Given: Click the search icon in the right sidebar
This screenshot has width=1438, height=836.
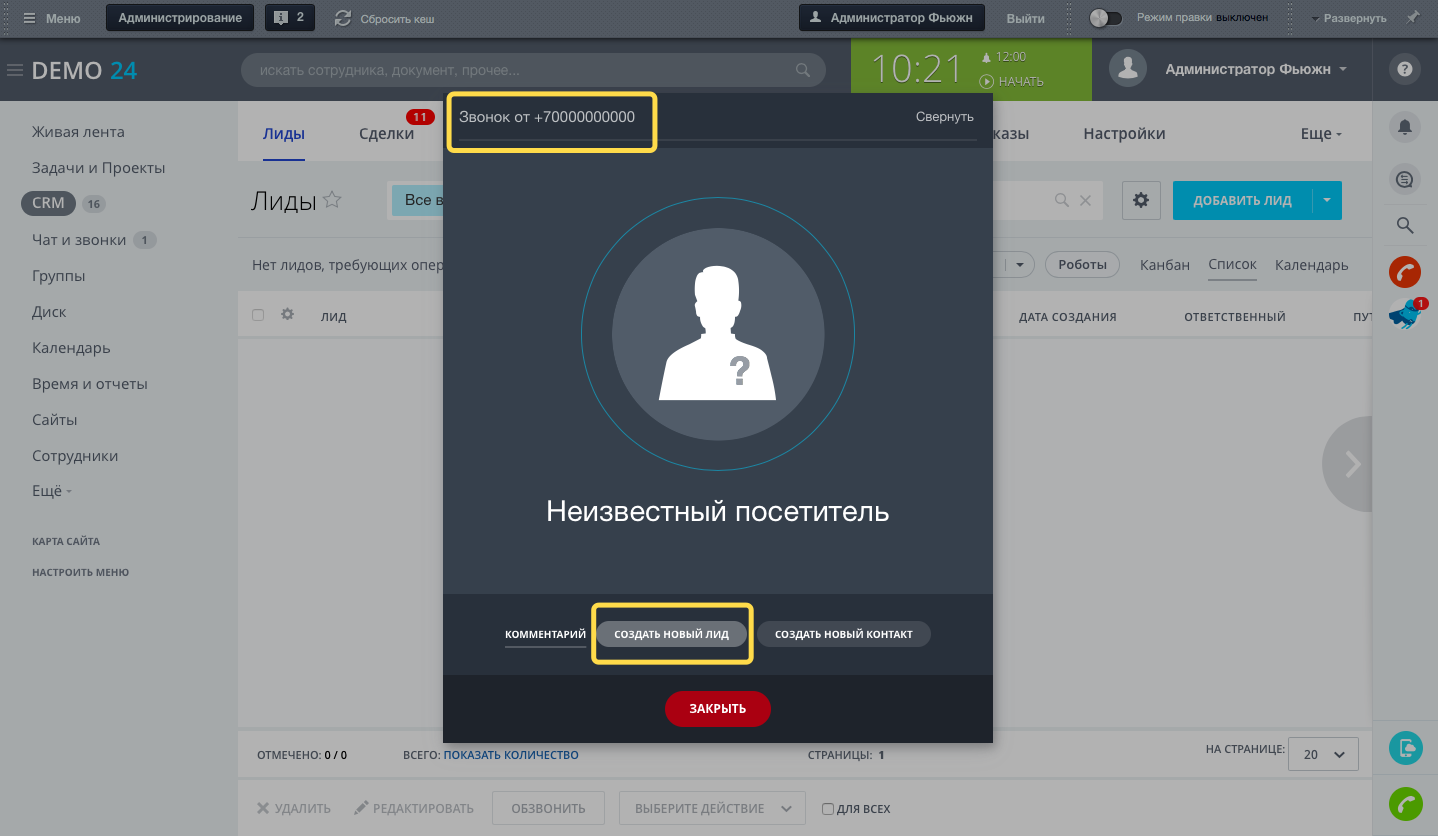Looking at the screenshot, I should tap(1404, 225).
